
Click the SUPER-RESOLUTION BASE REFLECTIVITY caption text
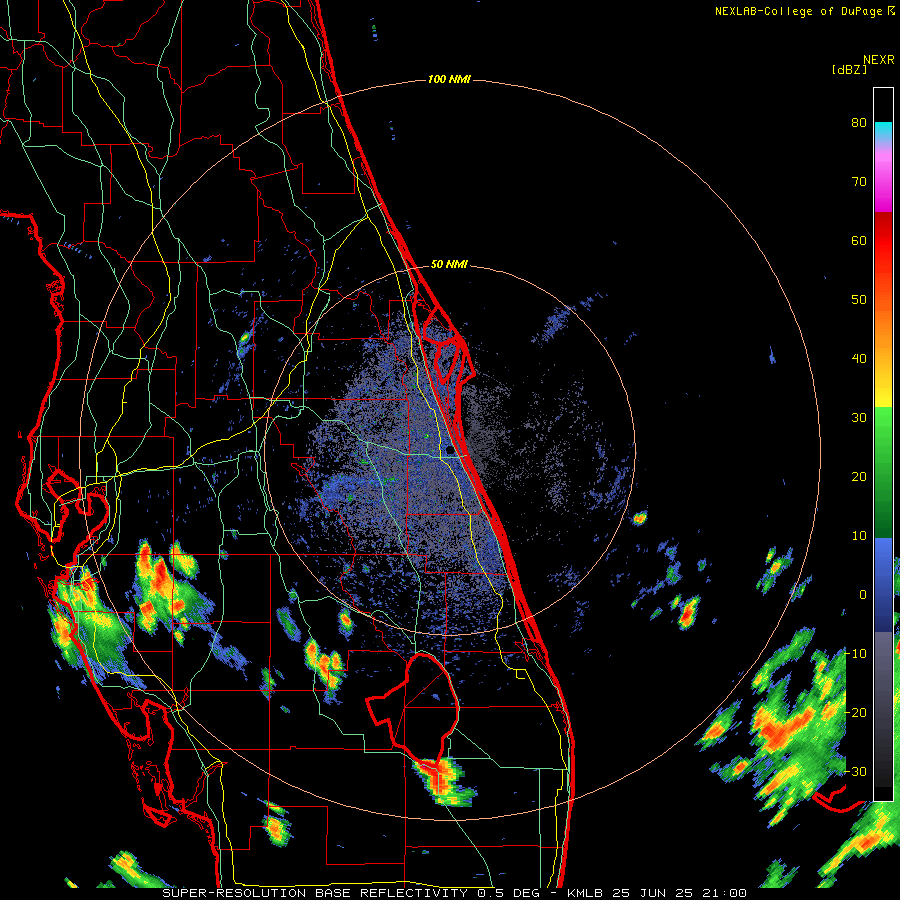pyautogui.click(x=315, y=893)
